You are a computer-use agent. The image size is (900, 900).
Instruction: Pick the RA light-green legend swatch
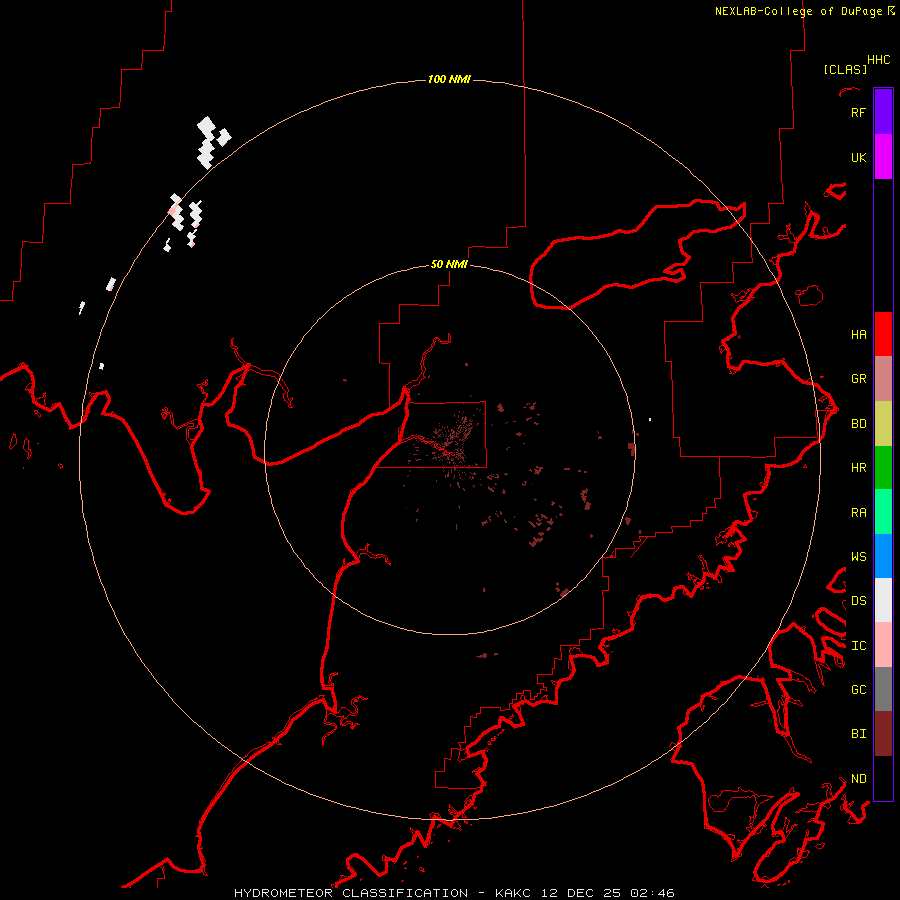(x=883, y=512)
